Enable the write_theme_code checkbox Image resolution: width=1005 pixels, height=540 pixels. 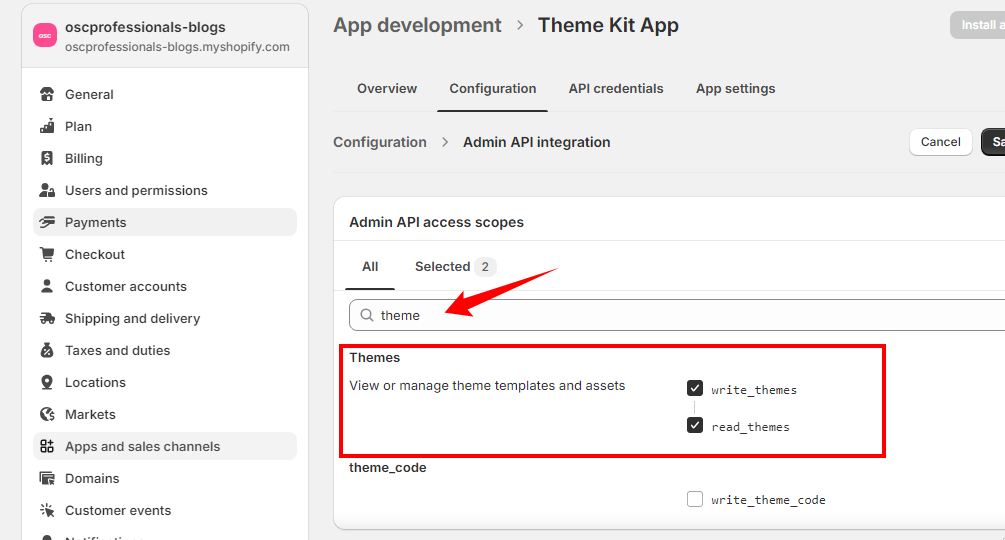tap(695, 499)
